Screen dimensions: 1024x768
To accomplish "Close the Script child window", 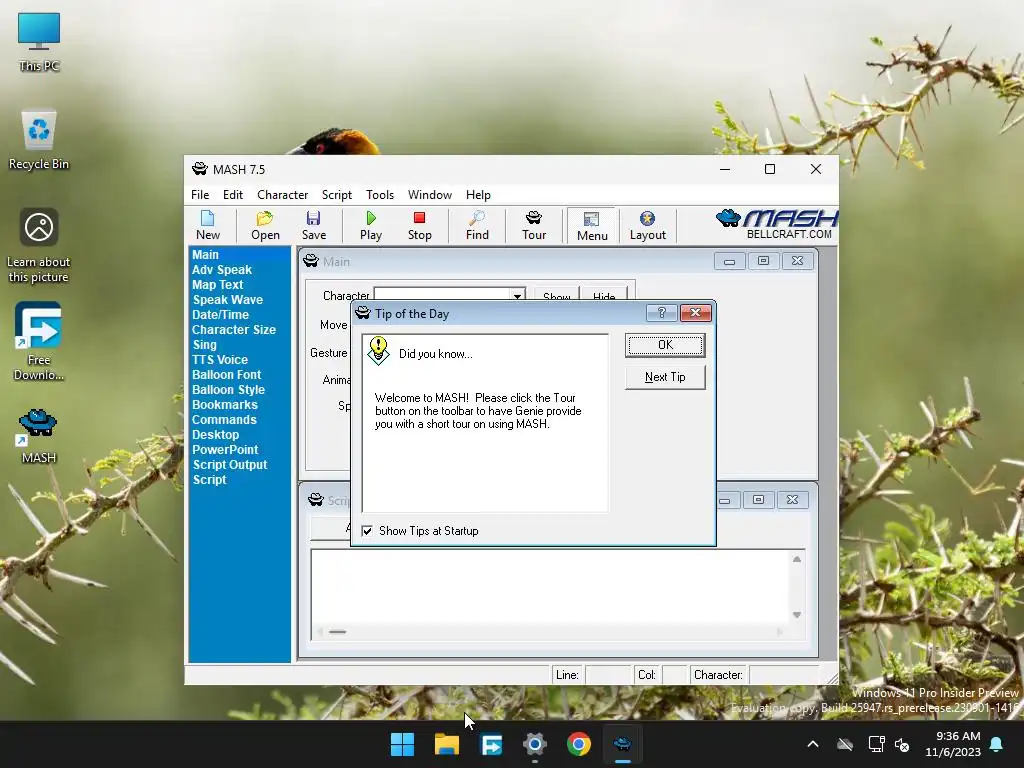I will pyautogui.click(x=792, y=500).
